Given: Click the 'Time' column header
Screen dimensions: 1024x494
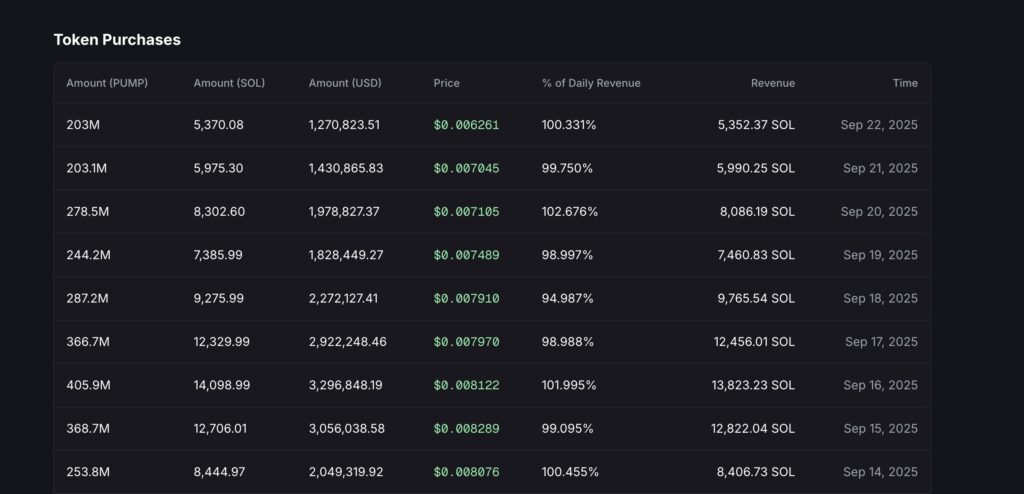Looking at the screenshot, I should tap(905, 83).
